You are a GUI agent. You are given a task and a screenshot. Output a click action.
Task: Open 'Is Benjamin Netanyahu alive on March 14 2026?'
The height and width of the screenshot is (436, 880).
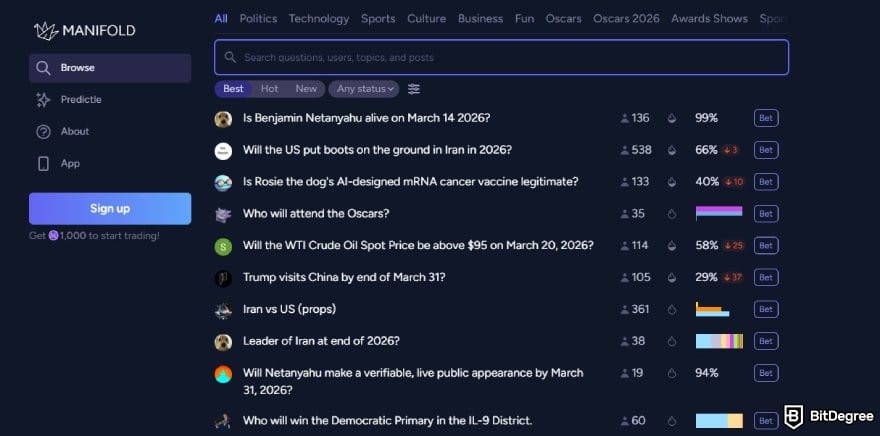coord(366,118)
